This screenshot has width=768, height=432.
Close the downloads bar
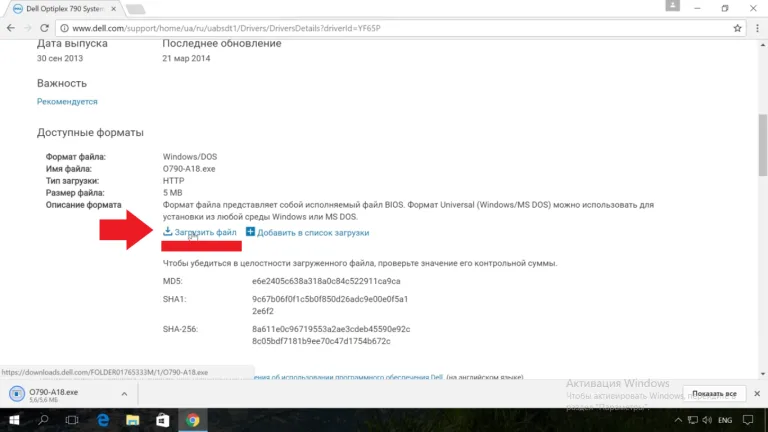[x=757, y=394]
